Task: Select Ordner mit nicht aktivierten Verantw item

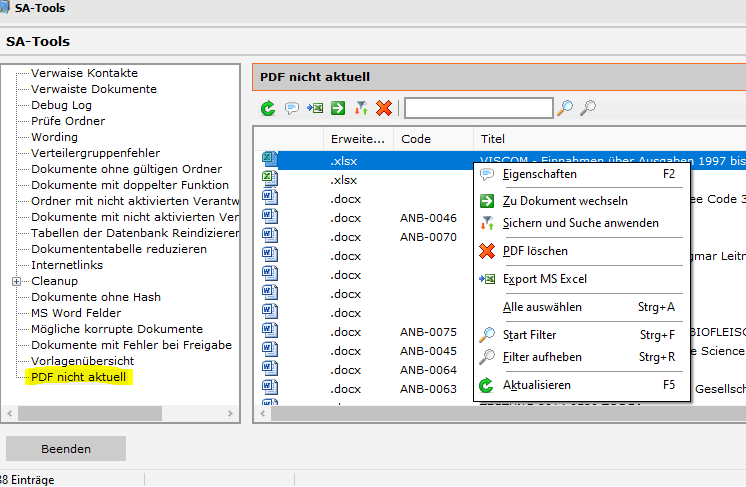Action: [x=135, y=201]
